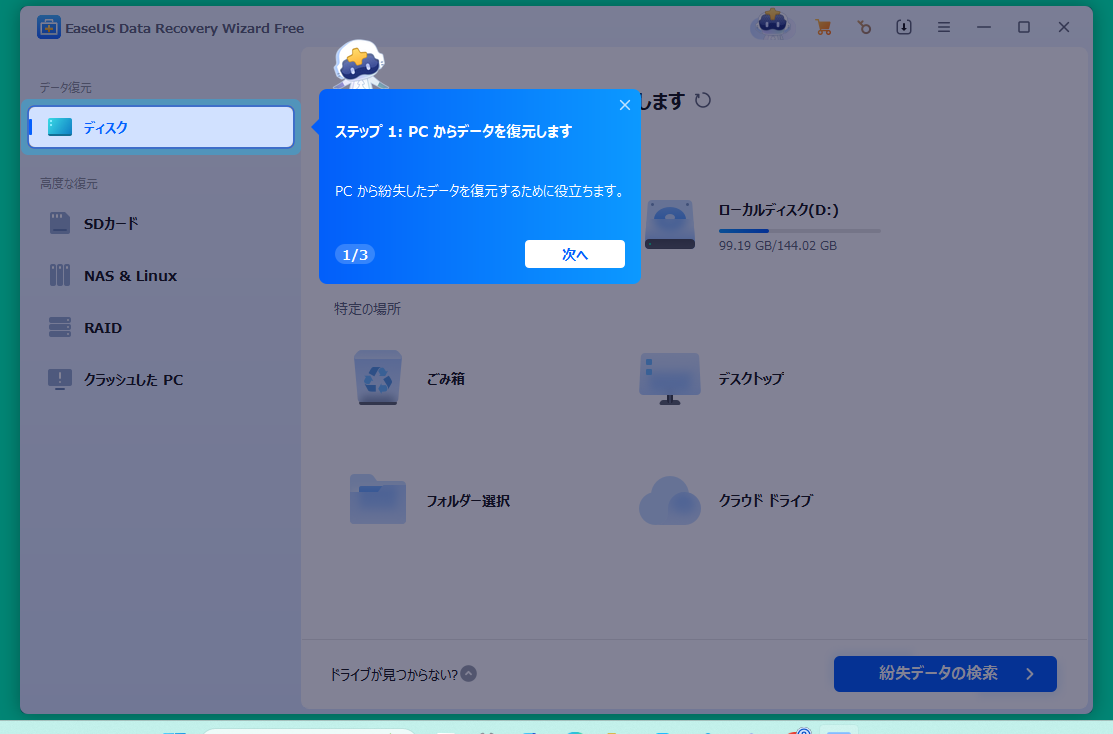Viewport: 1113px width, 734px height.
Task: Click the SD card icon in sidebar
Action: (60, 223)
